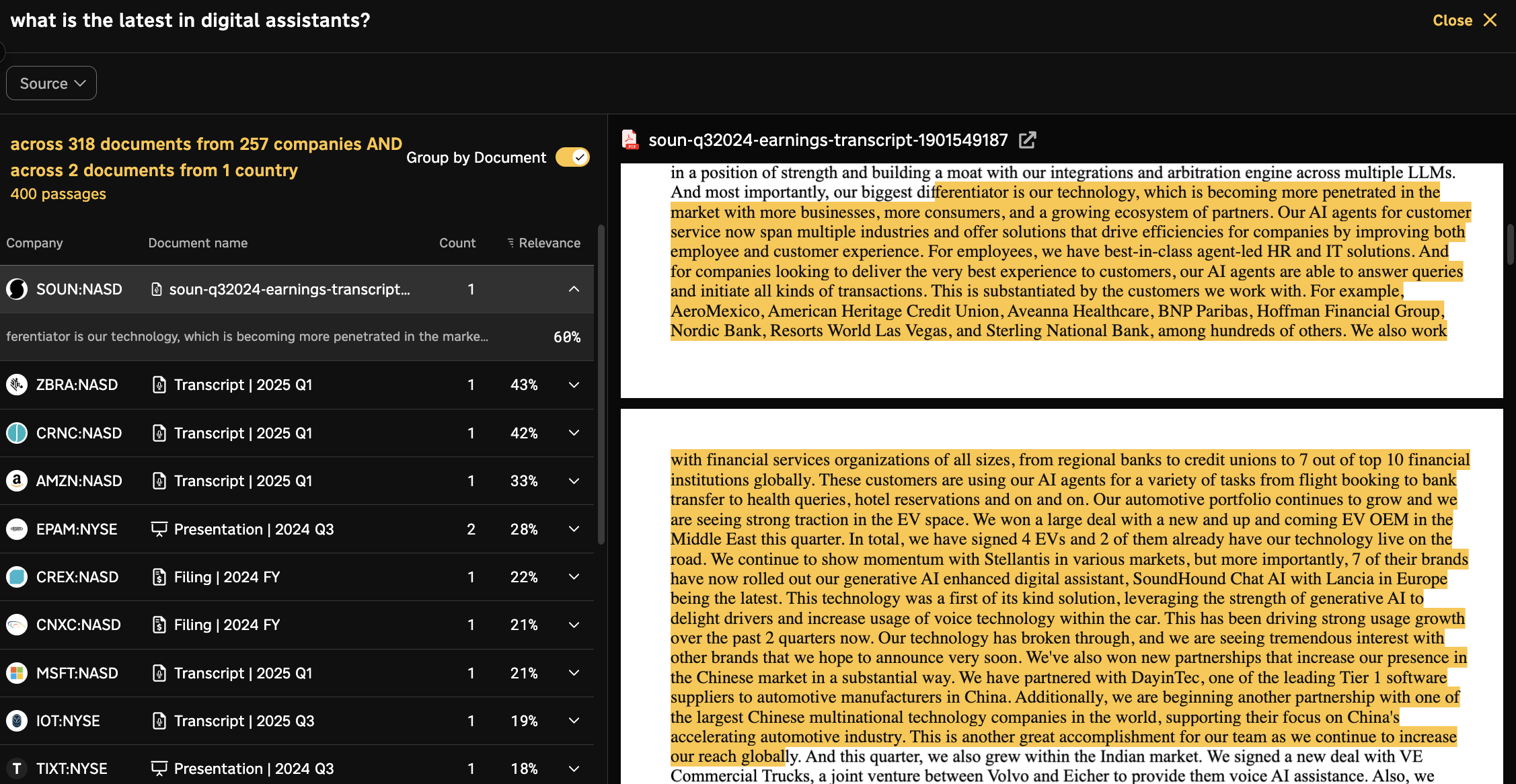
Task: Select EPAM:NYSE Presentation | 2024 Q3 row
Action: 297,529
